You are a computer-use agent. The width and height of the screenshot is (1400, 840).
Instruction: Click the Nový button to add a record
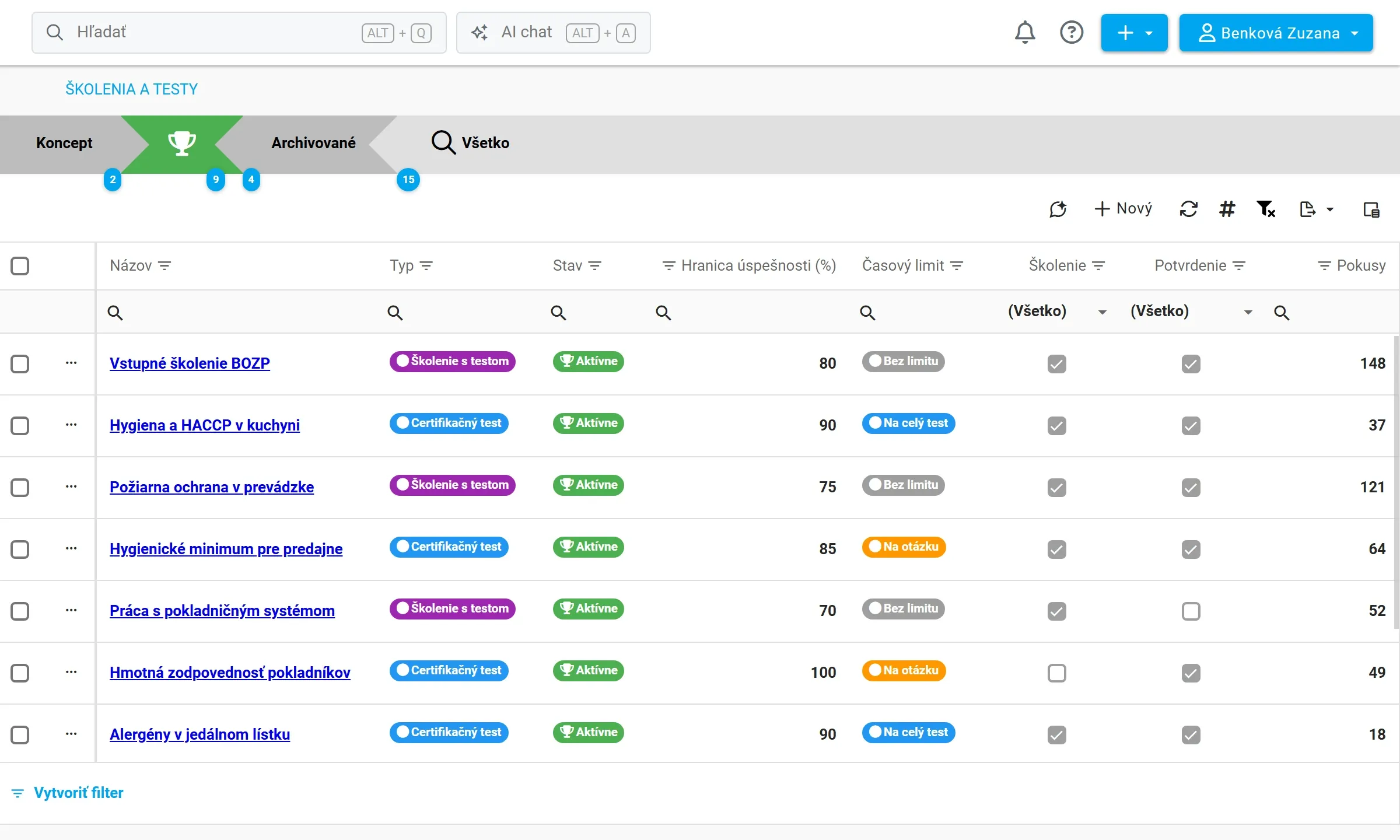coord(1123,209)
